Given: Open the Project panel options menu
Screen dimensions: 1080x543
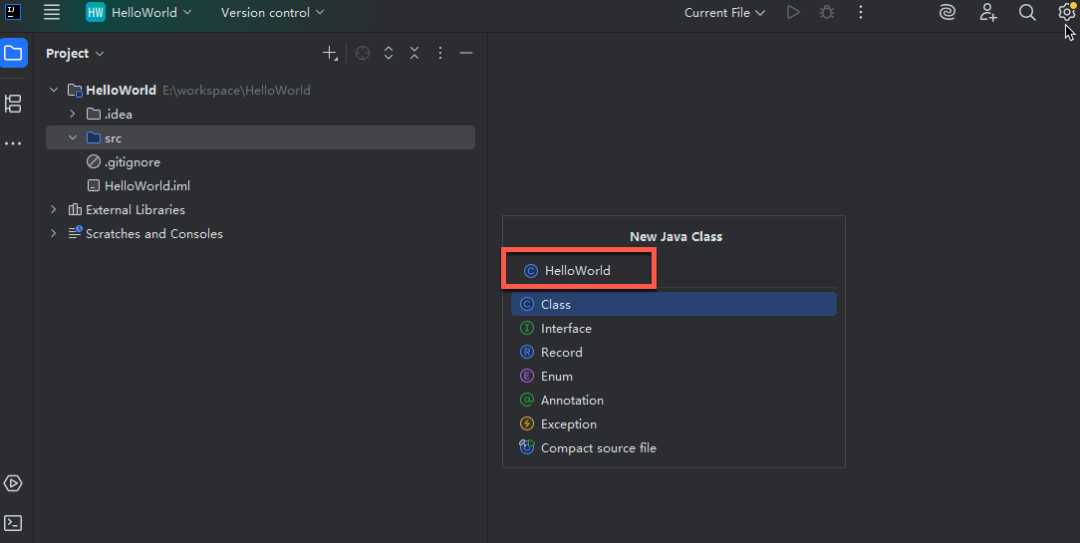Looking at the screenshot, I should pos(440,53).
